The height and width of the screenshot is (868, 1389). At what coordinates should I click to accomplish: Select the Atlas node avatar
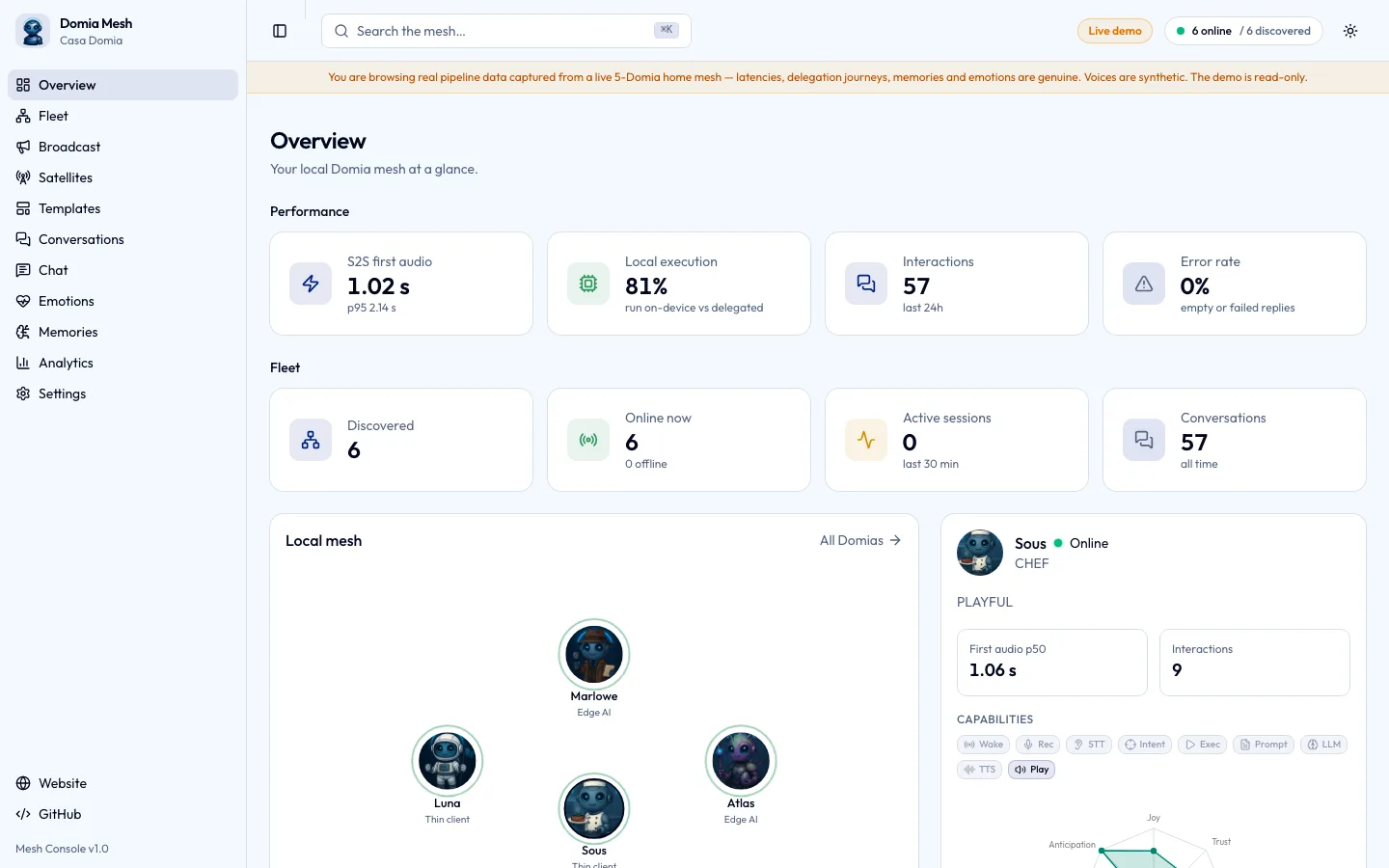pyautogui.click(x=741, y=761)
